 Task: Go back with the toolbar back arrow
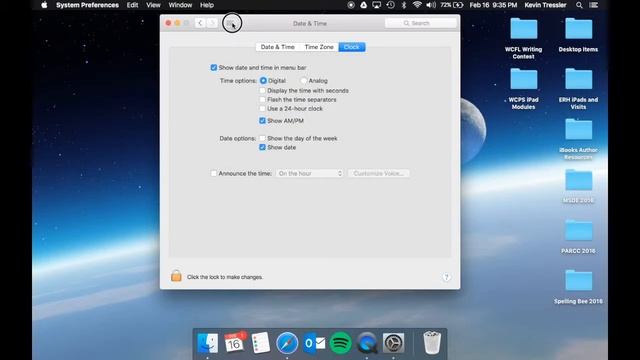coord(200,23)
